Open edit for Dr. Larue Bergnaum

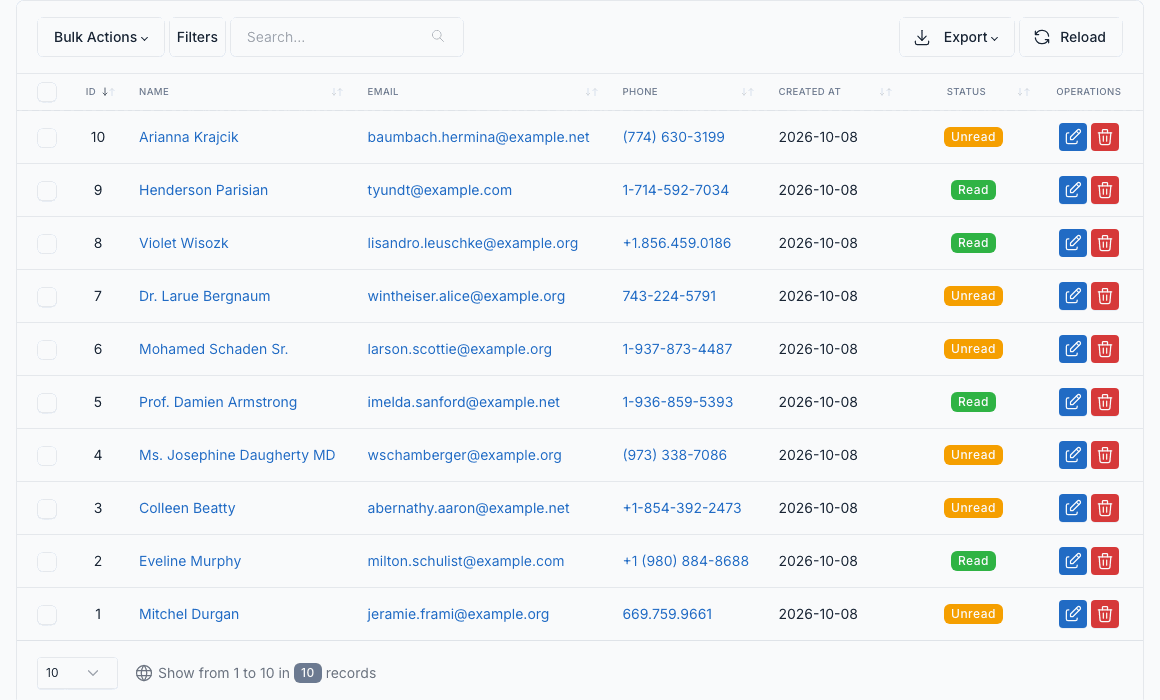(x=1073, y=296)
